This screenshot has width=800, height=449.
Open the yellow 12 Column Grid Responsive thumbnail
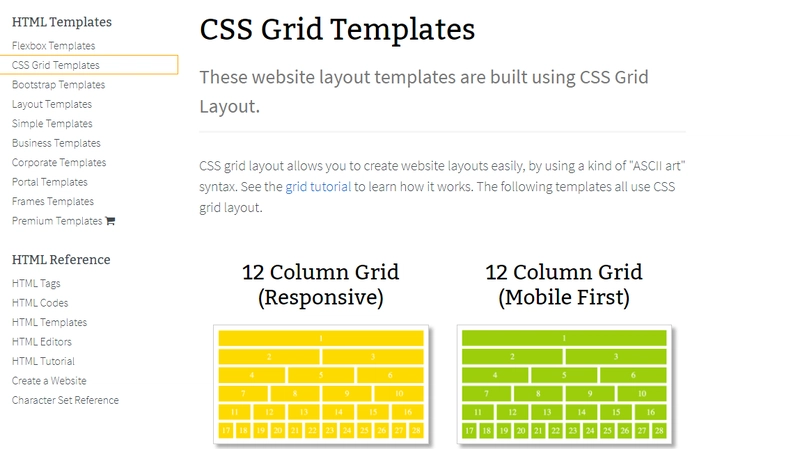(321, 384)
